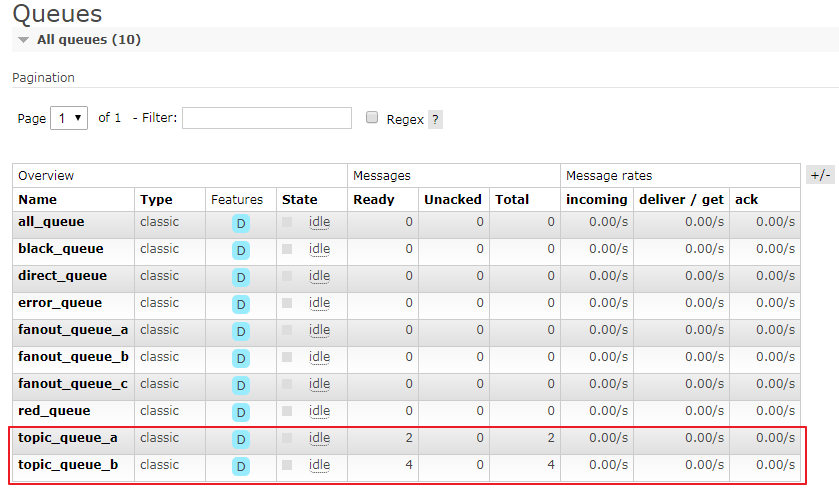Image resolution: width=839 pixels, height=498 pixels.
Task: Enable the Regex checkbox
Action: (372, 117)
